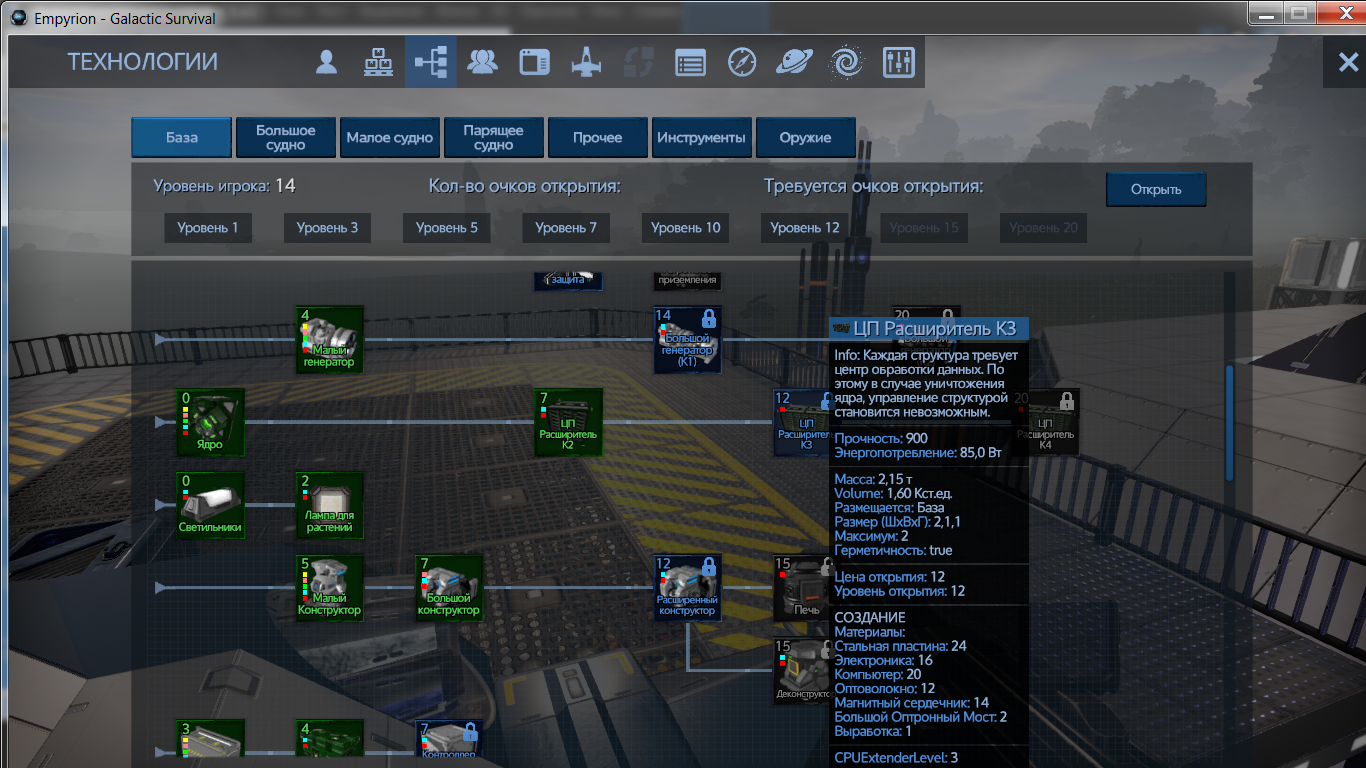The height and width of the screenshot is (768, 1366).
Task: Jump to Уровень 12 technologies
Action: click(x=805, y=228)
